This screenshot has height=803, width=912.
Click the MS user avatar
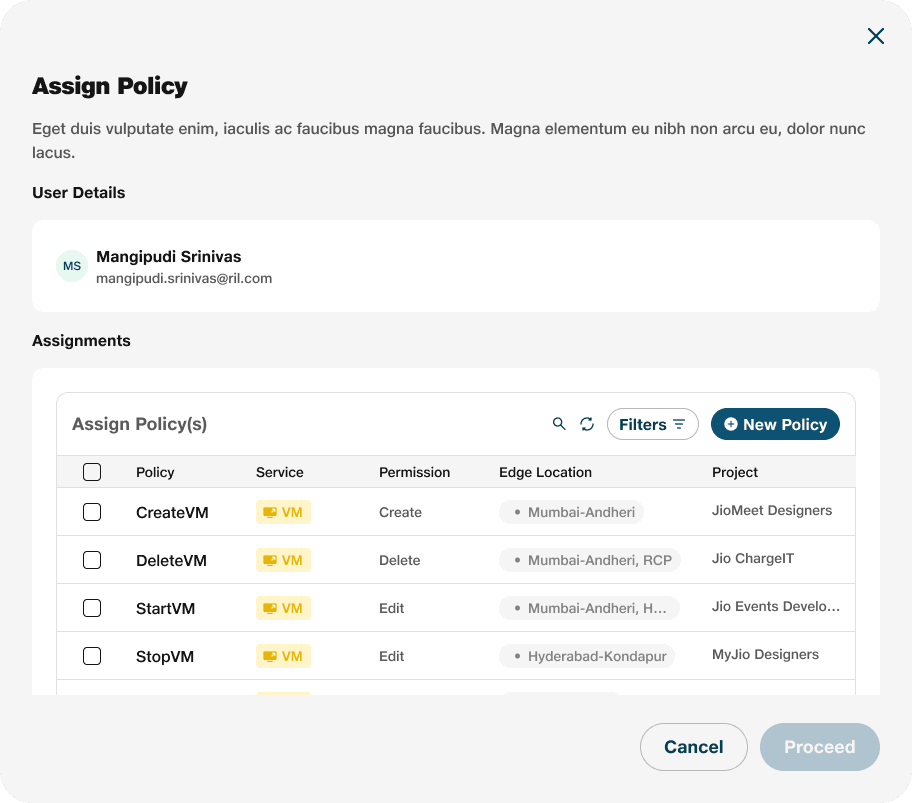click(x=72, y=266)
